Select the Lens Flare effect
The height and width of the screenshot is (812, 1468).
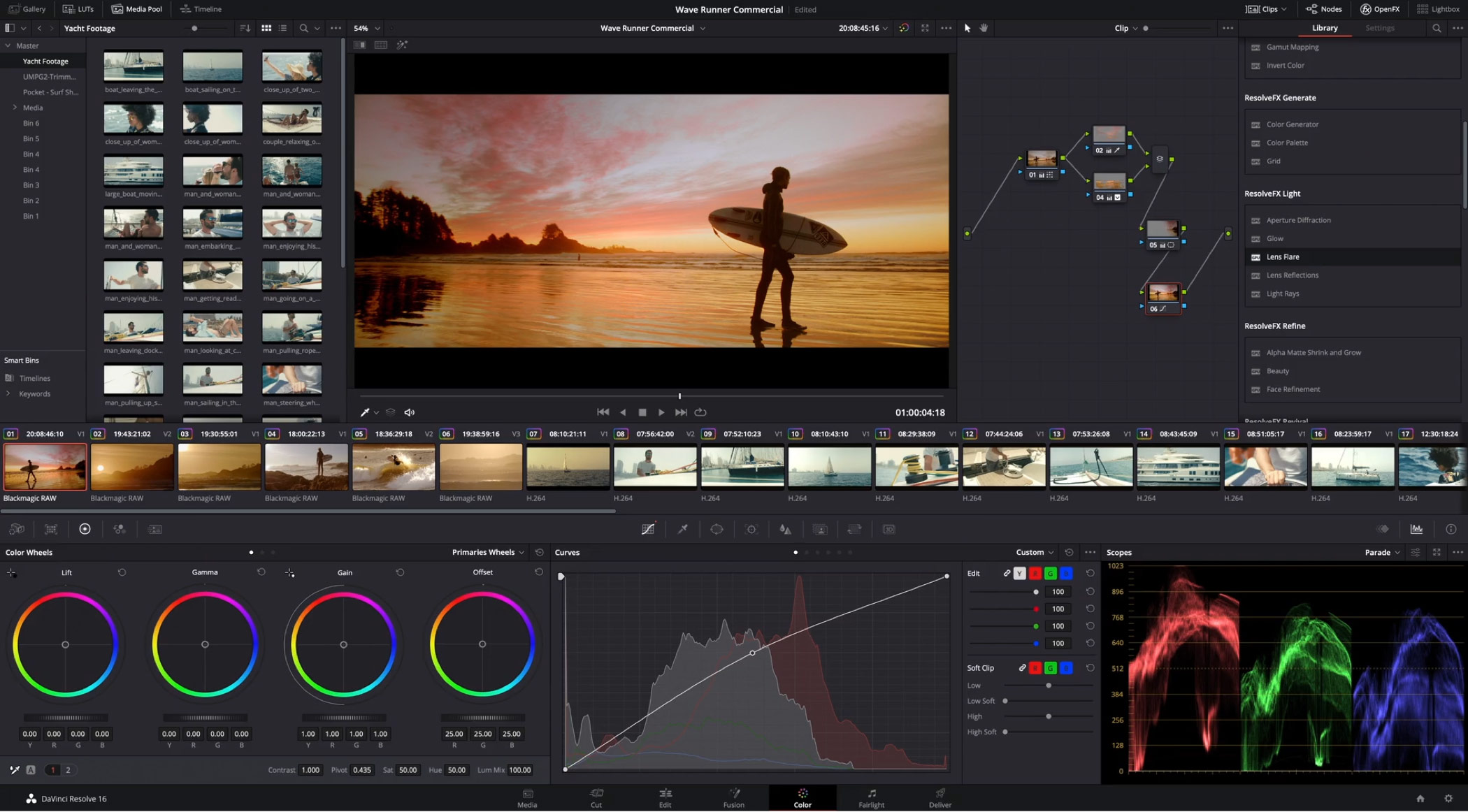pos(1283,256)
